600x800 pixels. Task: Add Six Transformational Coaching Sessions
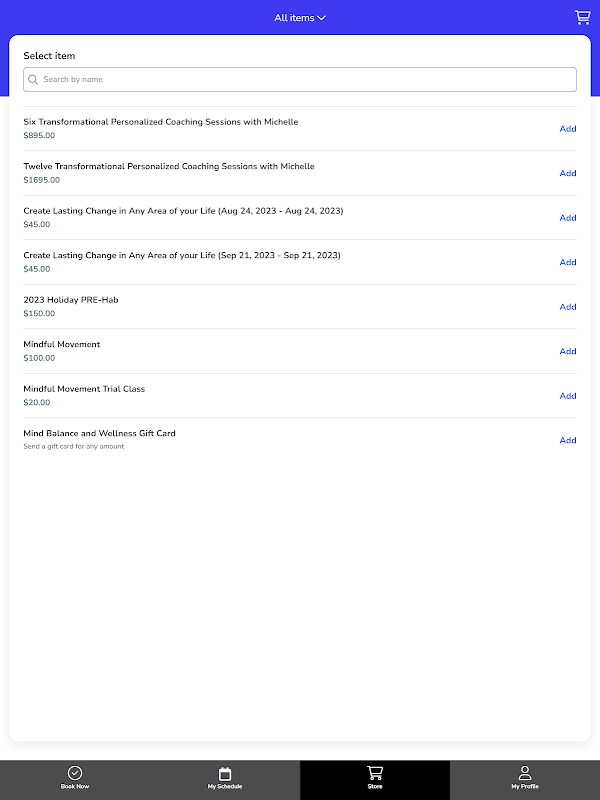click(568, 129)
